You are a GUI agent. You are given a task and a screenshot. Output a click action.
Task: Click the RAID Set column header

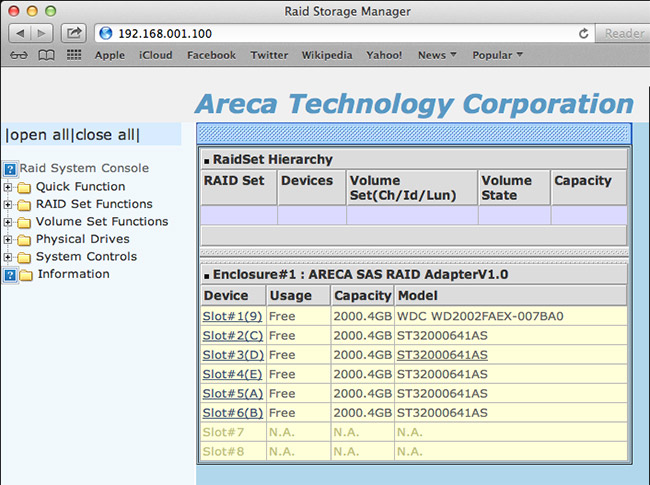point(239,188)
